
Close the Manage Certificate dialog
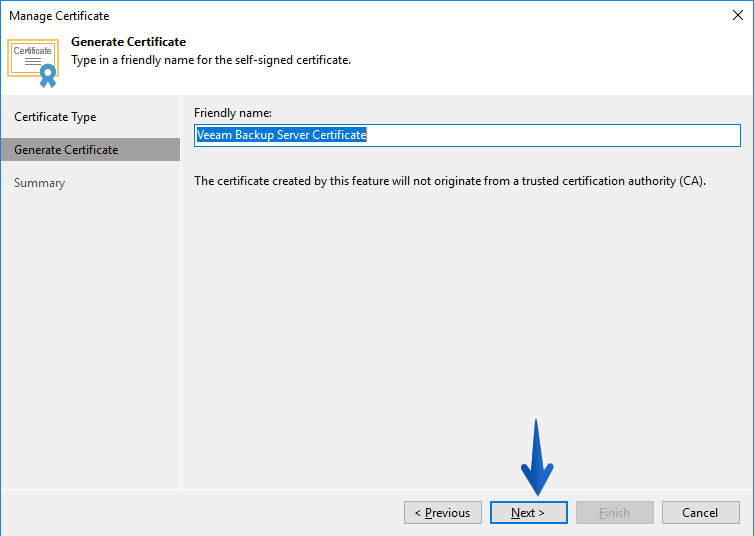(738, 15)
